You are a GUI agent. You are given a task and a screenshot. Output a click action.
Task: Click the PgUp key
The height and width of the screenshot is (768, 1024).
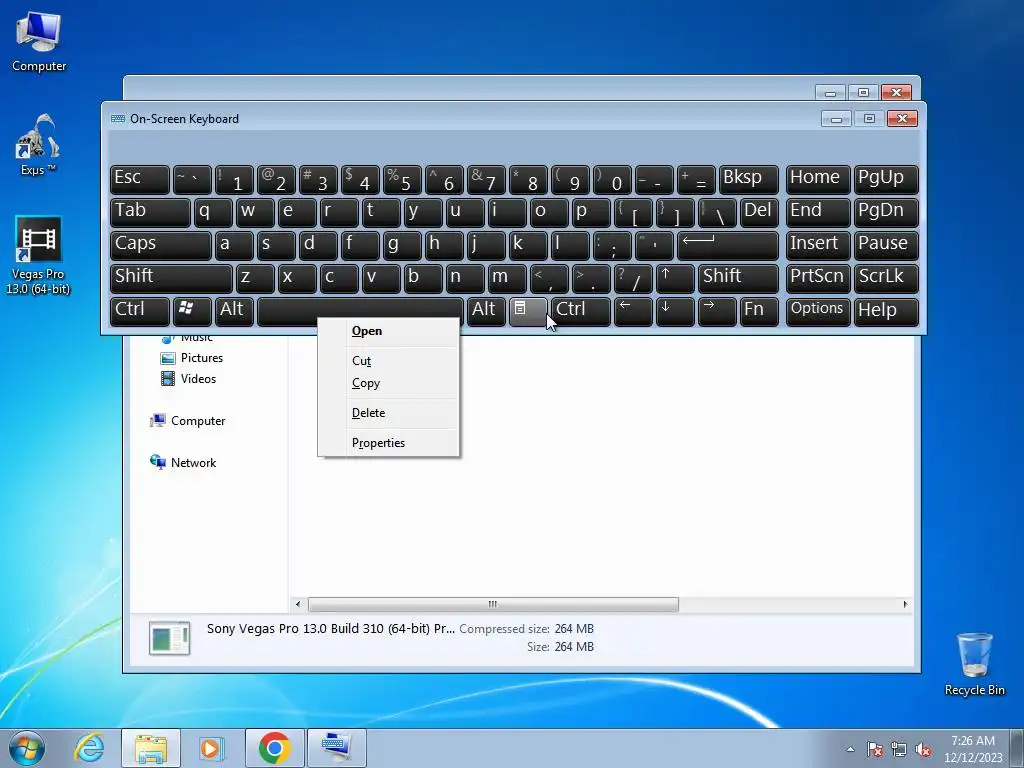[x=886, y=178]
